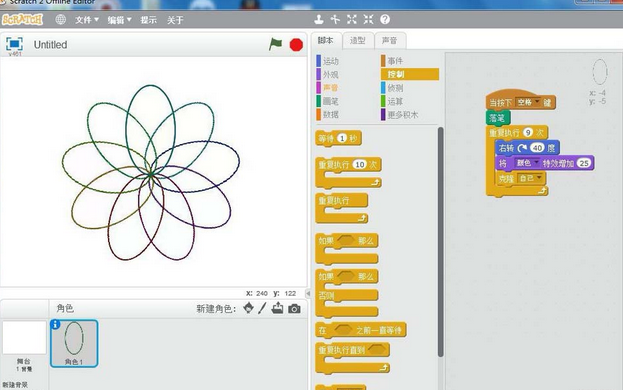Open sprite info for 角色1

click(56, 324)
